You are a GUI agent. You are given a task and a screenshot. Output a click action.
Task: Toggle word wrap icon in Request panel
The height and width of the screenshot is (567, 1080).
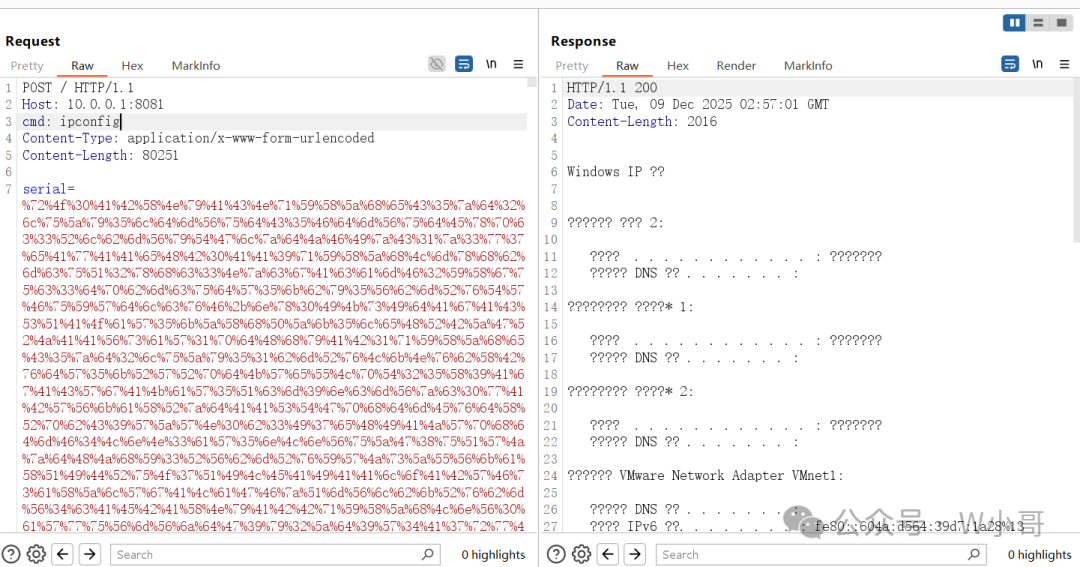click(x=464, y=64)
